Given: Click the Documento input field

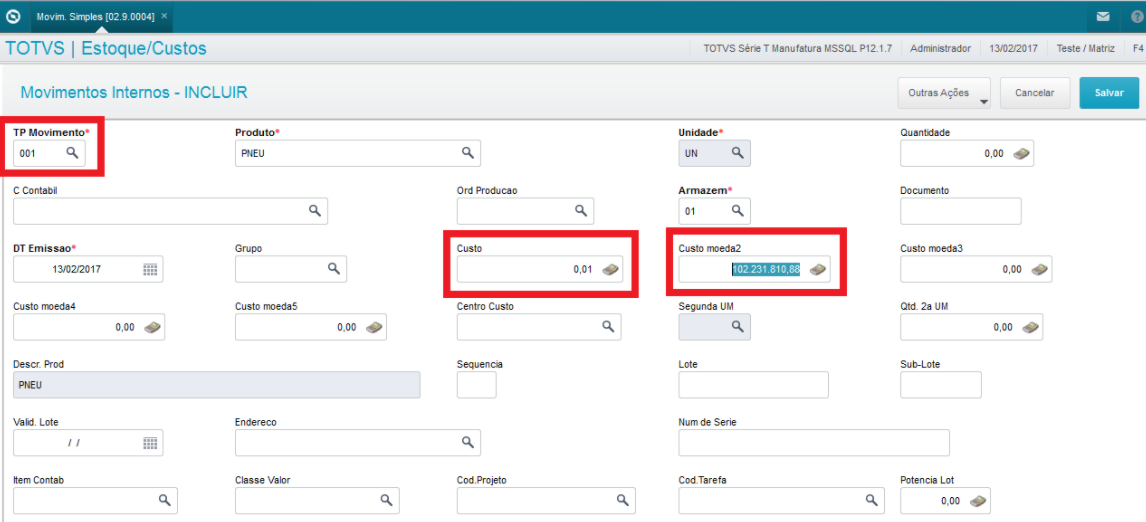Looking at the screenshot, I should pyautogui.click(x=960, y=211).
